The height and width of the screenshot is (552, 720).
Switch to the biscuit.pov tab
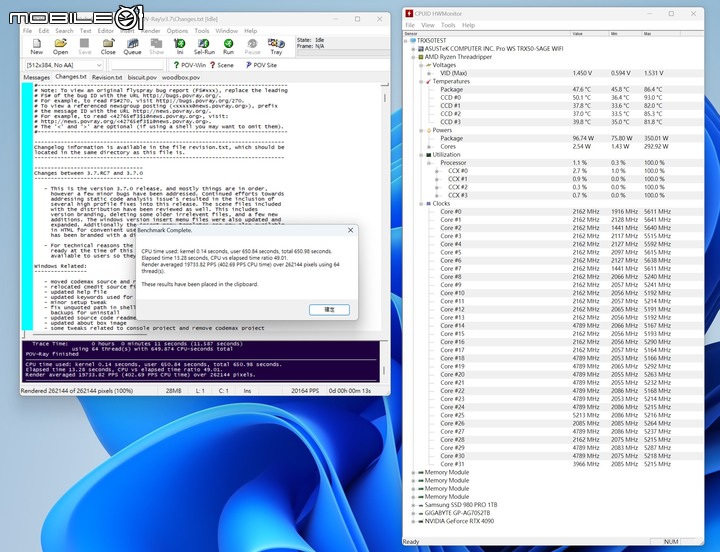coord(142,78)
